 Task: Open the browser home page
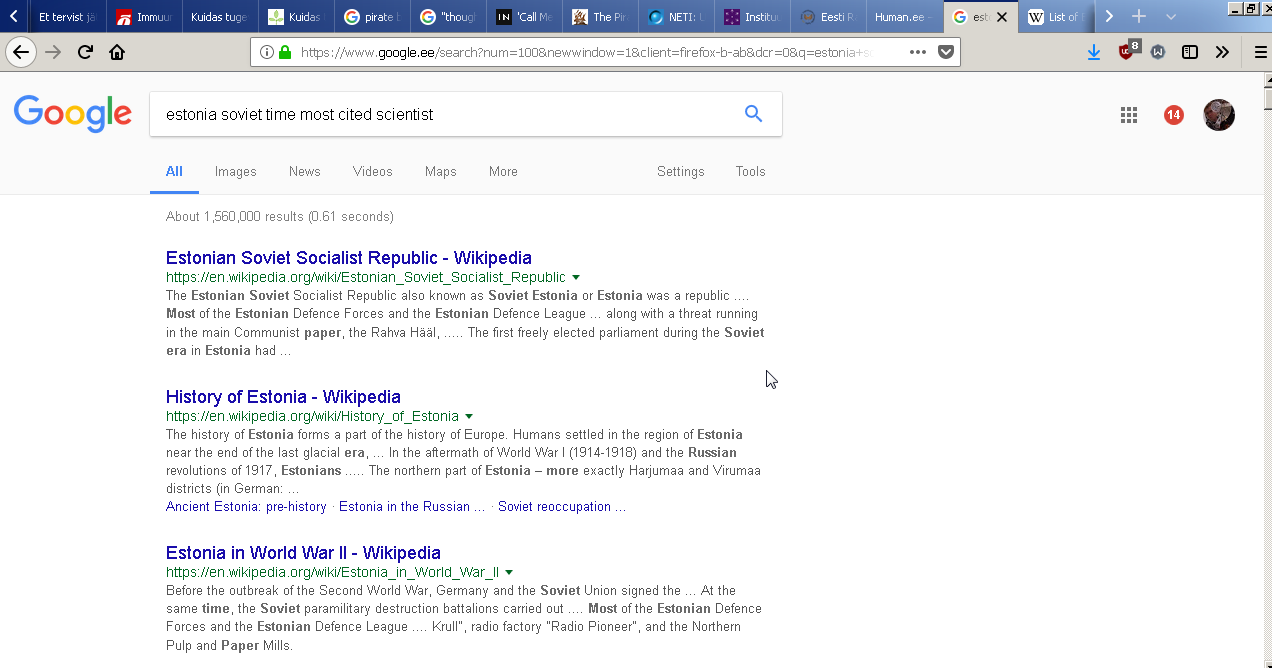(117, 52)
